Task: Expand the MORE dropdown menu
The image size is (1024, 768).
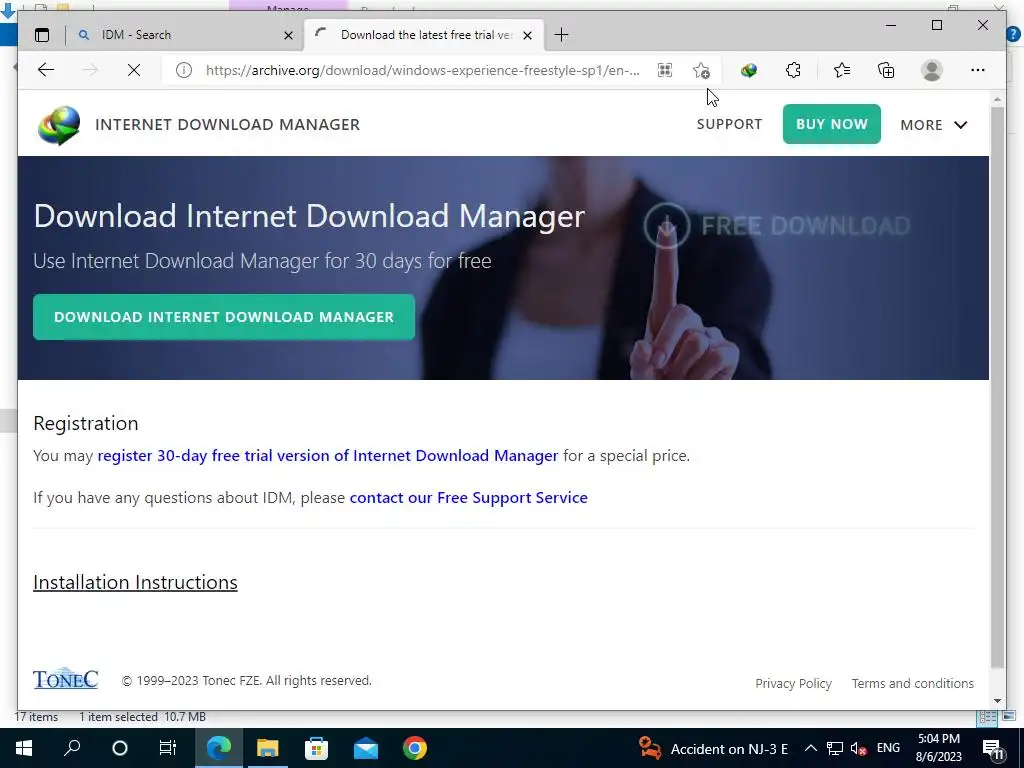Action: coord(934,125)
